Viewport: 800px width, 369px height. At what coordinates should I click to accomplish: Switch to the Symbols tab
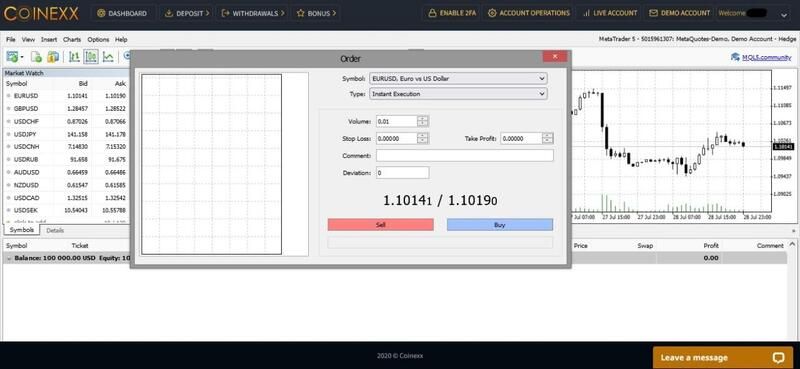point(21,230)
